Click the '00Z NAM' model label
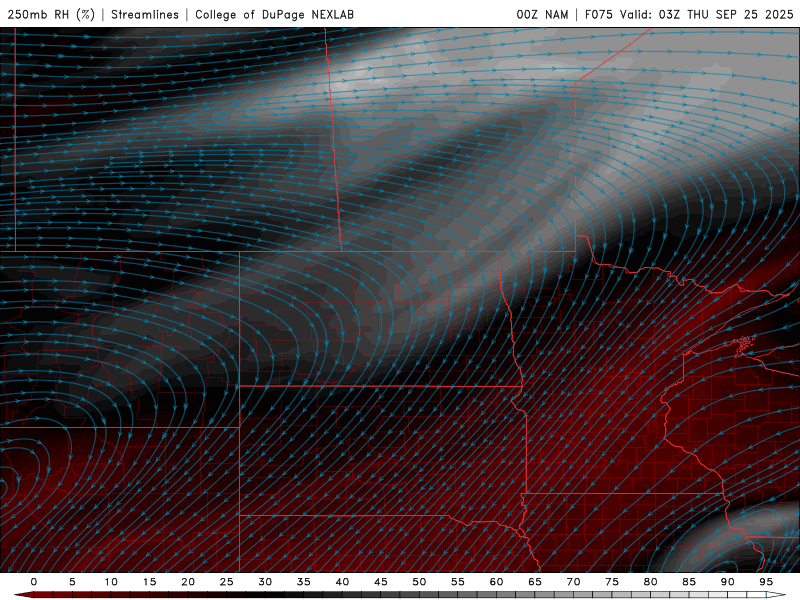800x600 pixels. pos(542,14)
